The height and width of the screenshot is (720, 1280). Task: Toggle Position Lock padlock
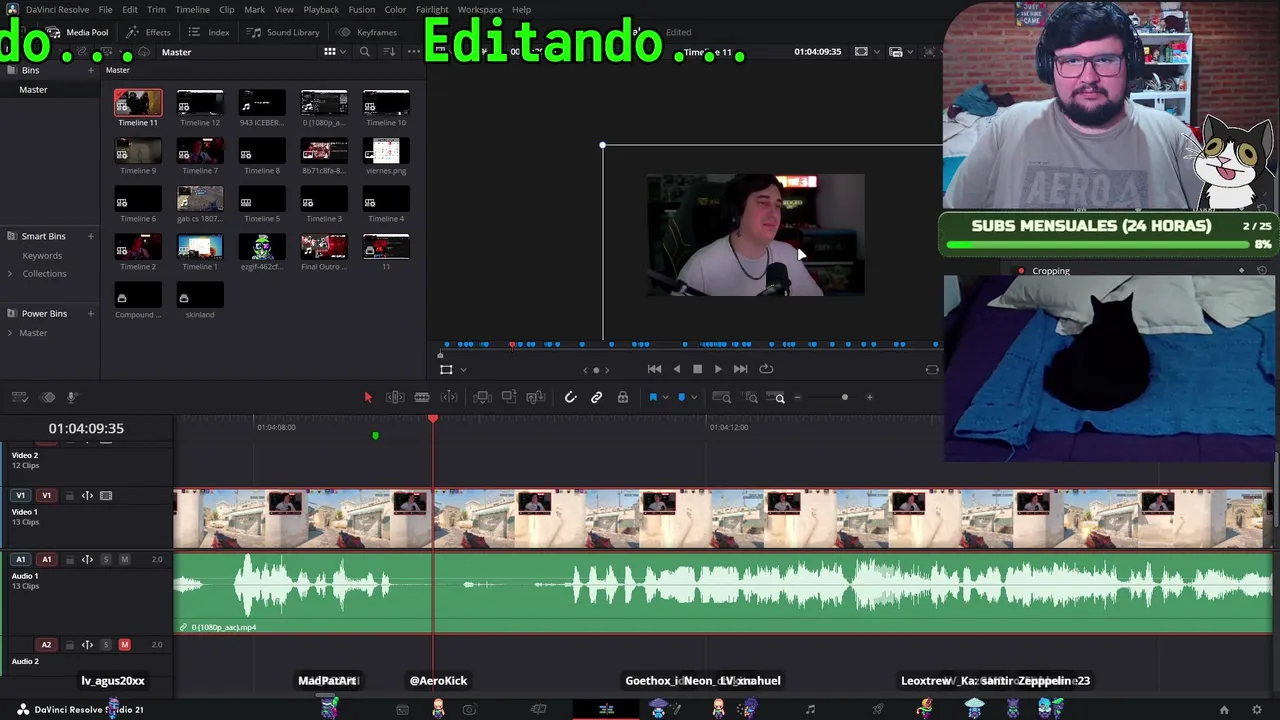click(623, 398)
